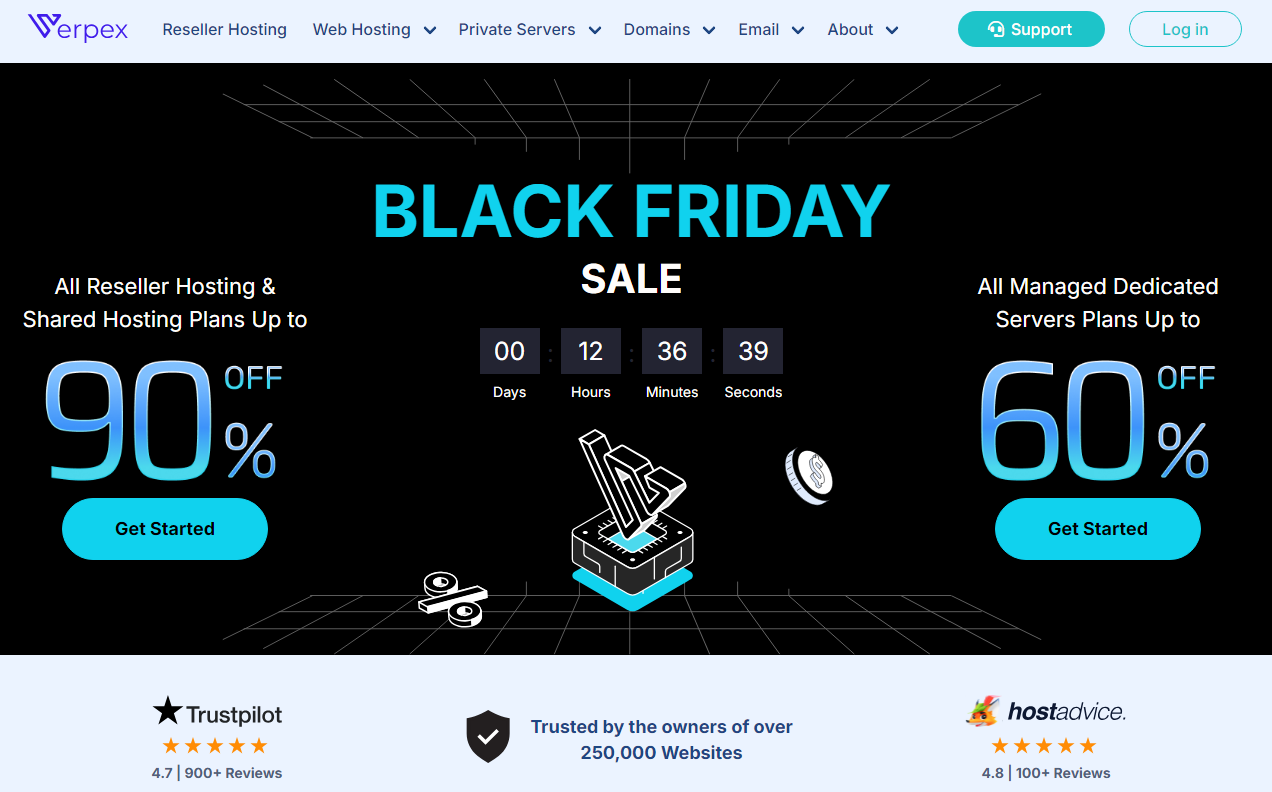This screenshot has width=1272, height=792.
Task: Open the Email menu chevron
Action: pos(798,30)
